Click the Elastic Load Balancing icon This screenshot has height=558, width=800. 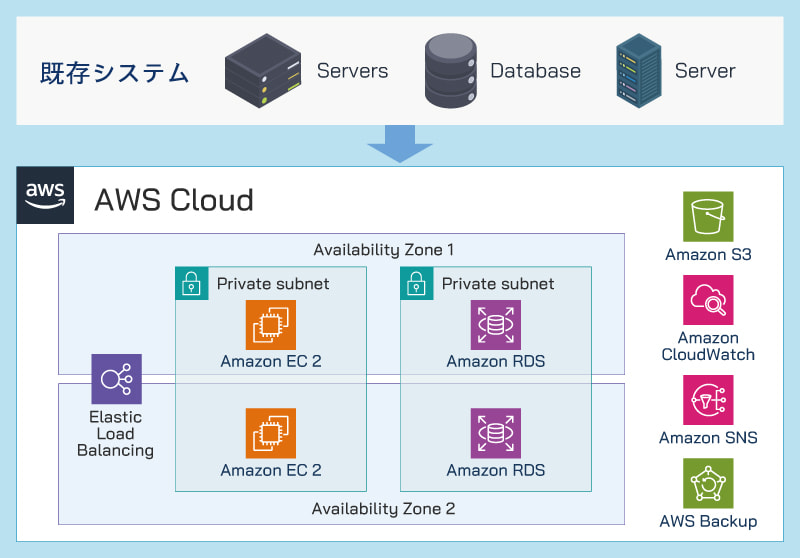[117, 379]
